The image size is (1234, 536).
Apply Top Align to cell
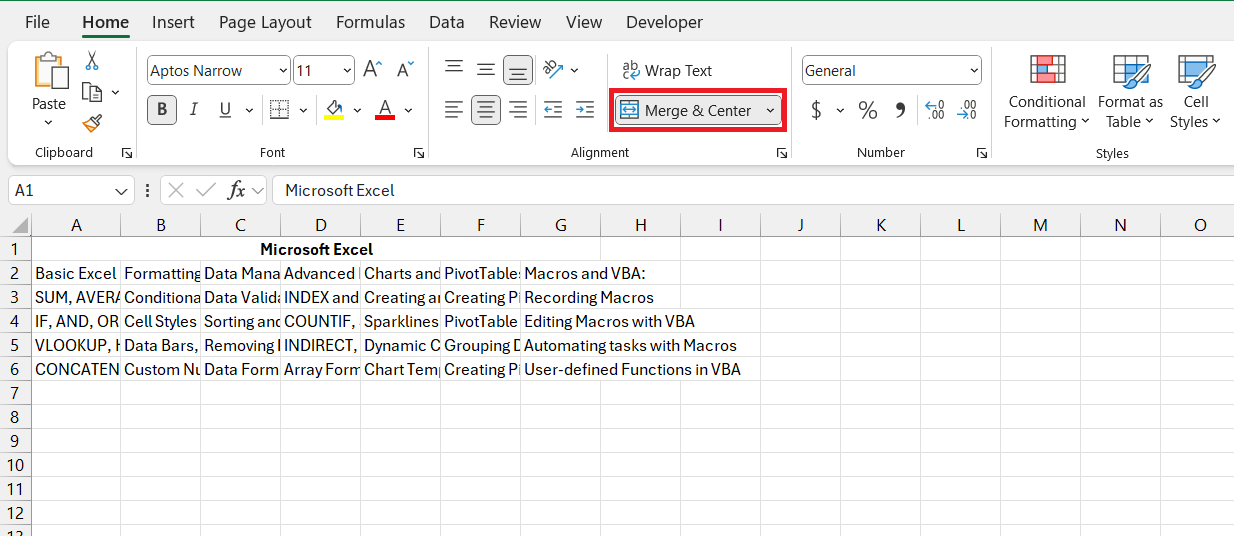point(454,69)
